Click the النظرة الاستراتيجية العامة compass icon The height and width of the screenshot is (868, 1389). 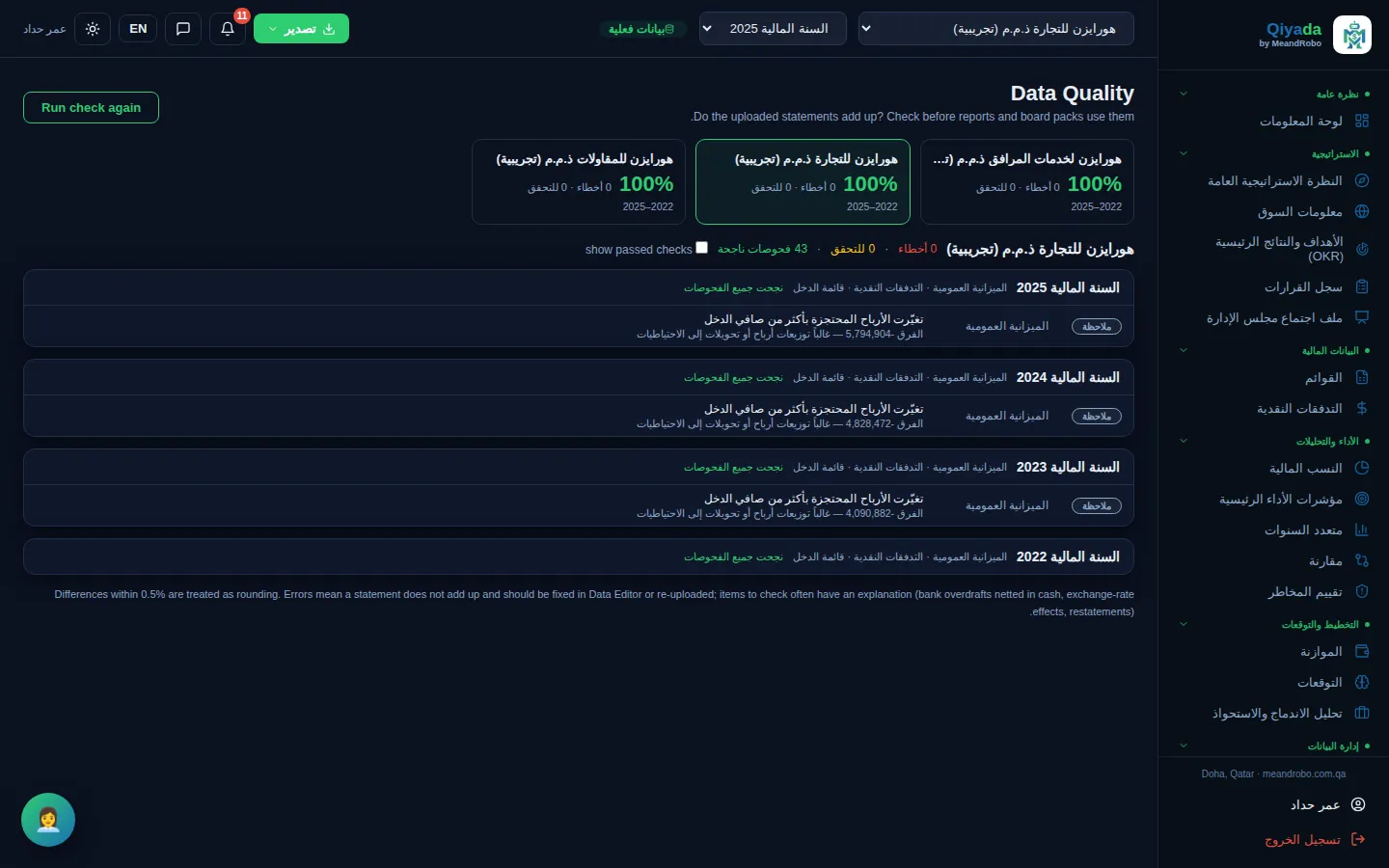coord(1362,180)
